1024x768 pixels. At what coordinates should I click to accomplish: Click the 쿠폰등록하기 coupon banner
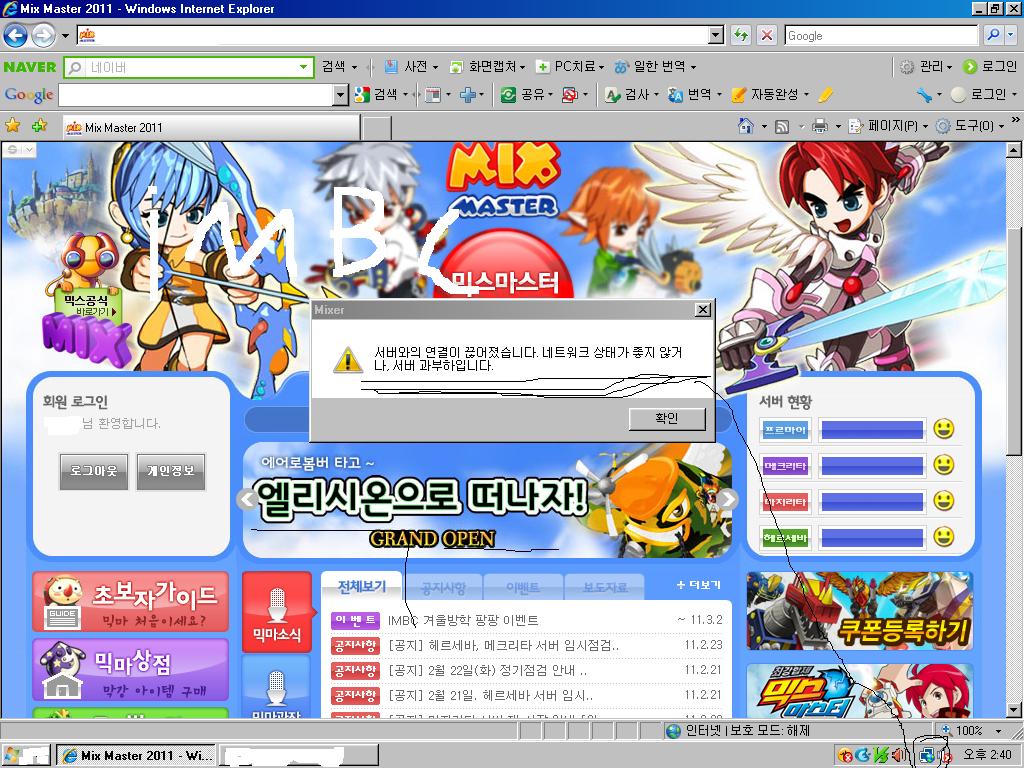[859, 611]
